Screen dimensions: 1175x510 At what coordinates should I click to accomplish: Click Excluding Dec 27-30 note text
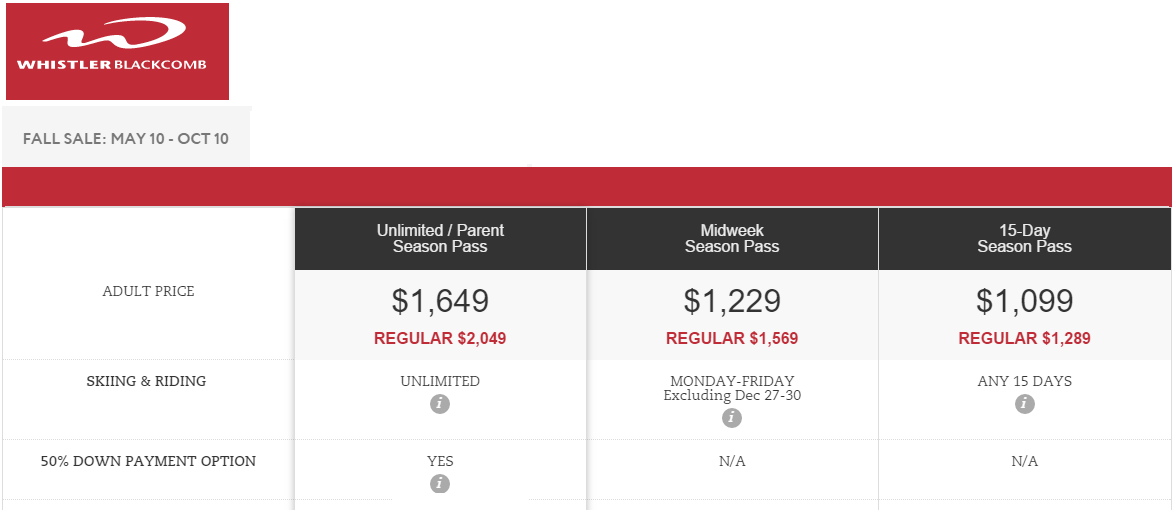(732, 395)
